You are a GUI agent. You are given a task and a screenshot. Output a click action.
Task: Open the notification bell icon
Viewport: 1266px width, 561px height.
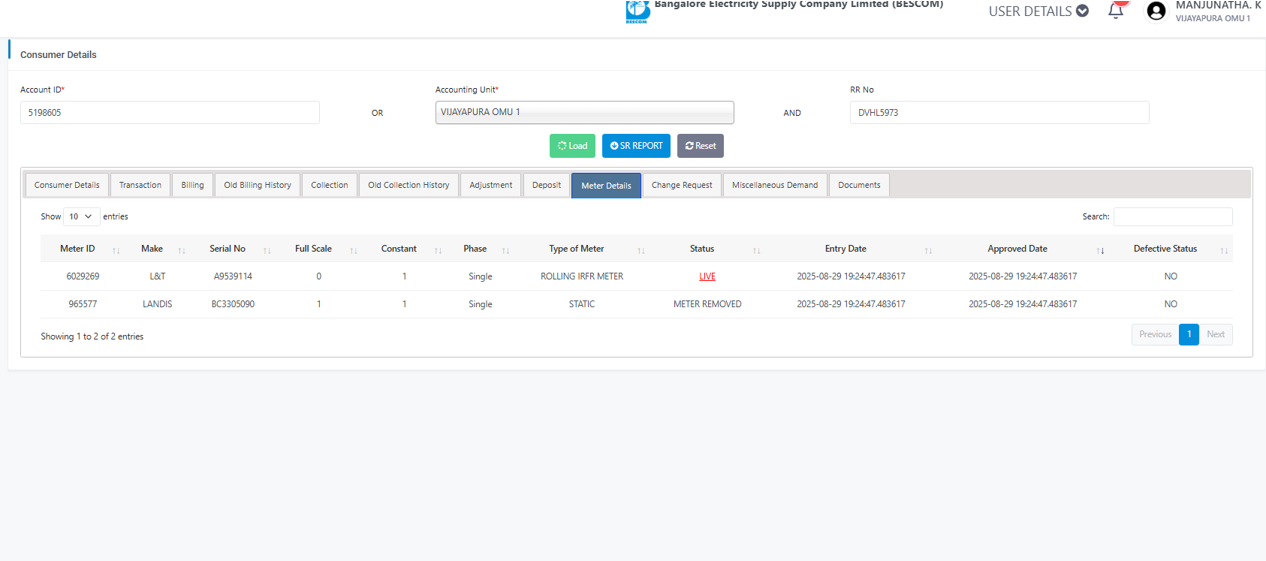pos(1116,11)
